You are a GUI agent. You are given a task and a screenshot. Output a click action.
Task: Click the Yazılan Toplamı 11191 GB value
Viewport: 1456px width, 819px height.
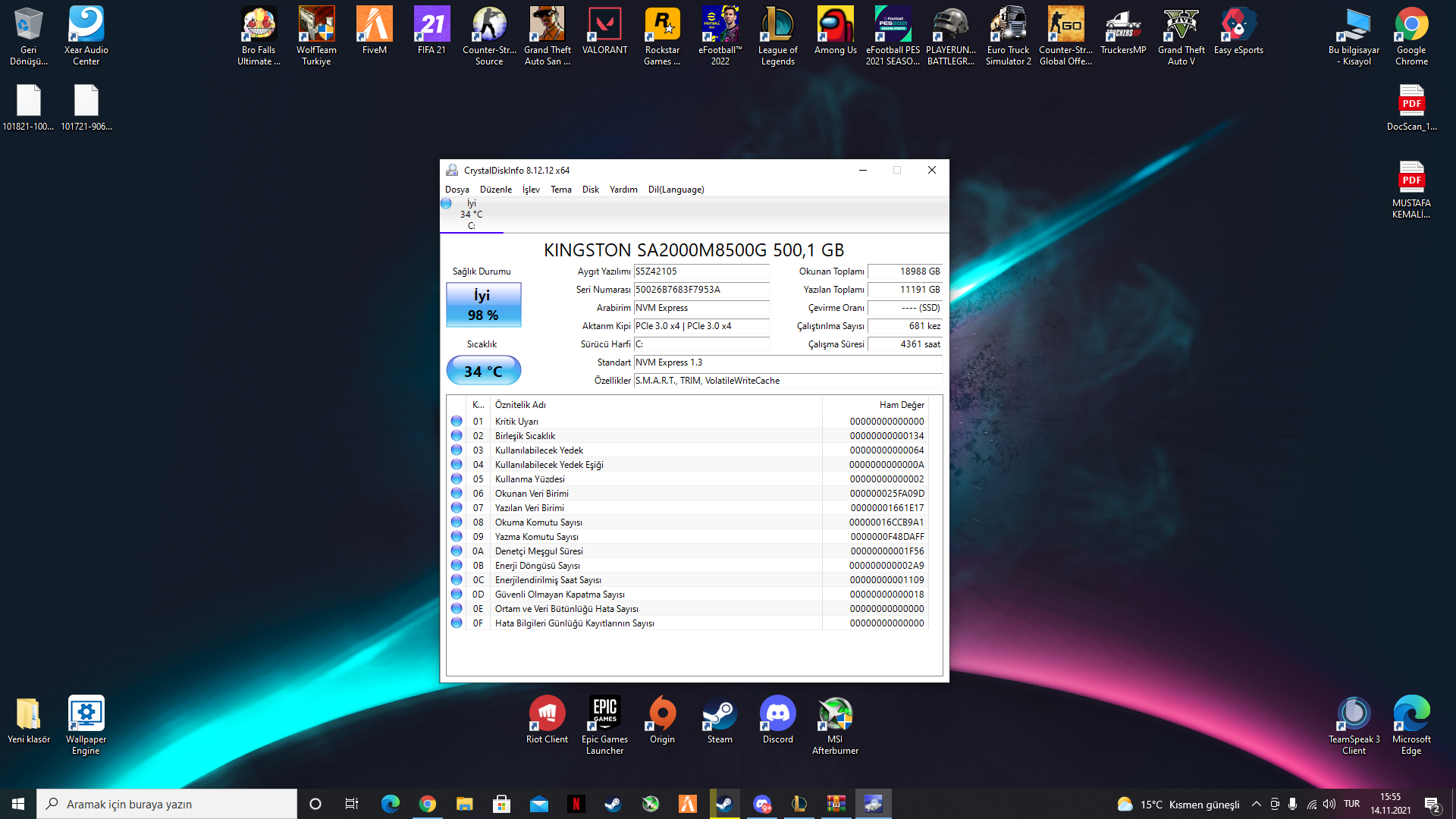(x=905, y=290)
